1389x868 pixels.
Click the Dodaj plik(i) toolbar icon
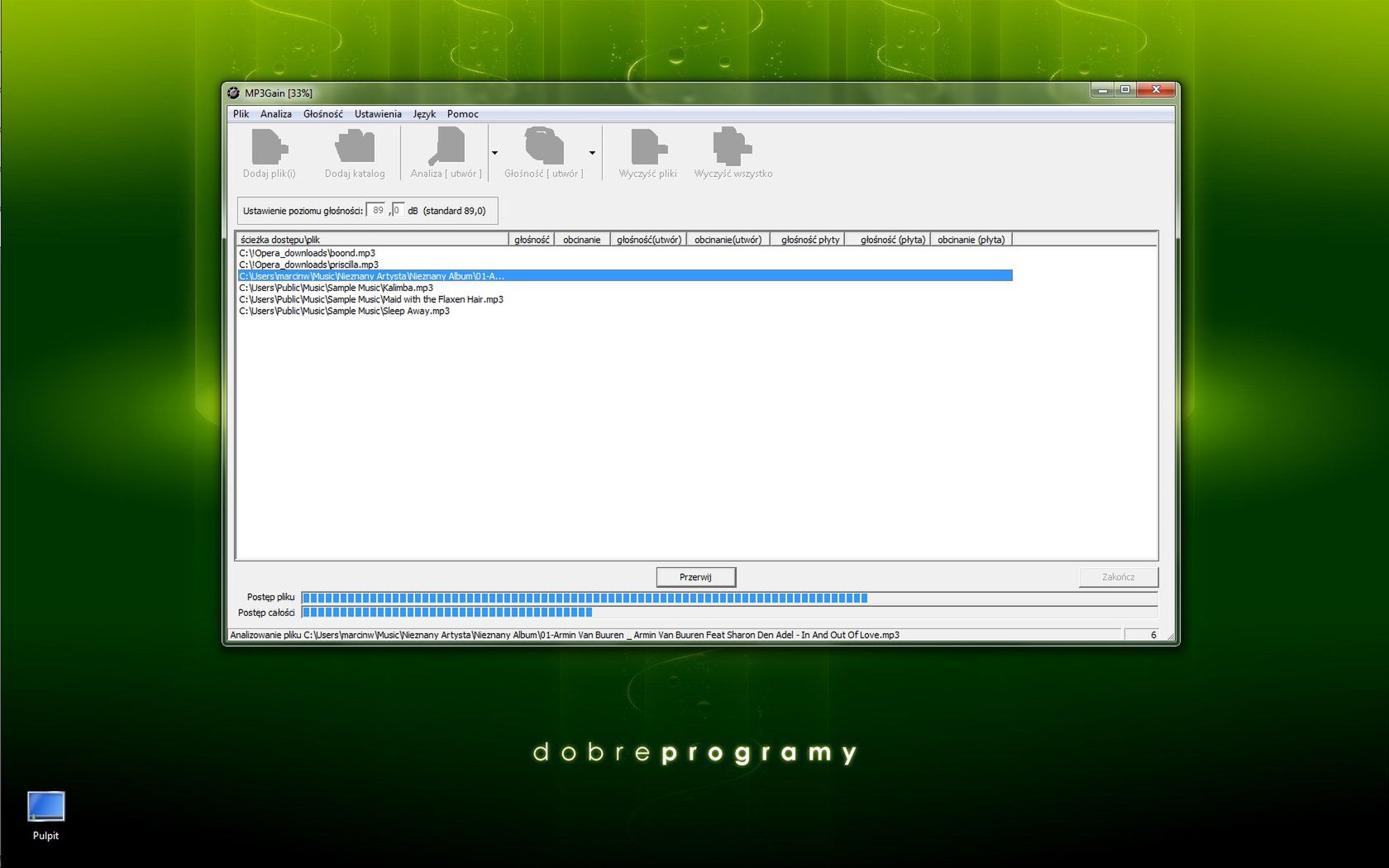point(270,146)
